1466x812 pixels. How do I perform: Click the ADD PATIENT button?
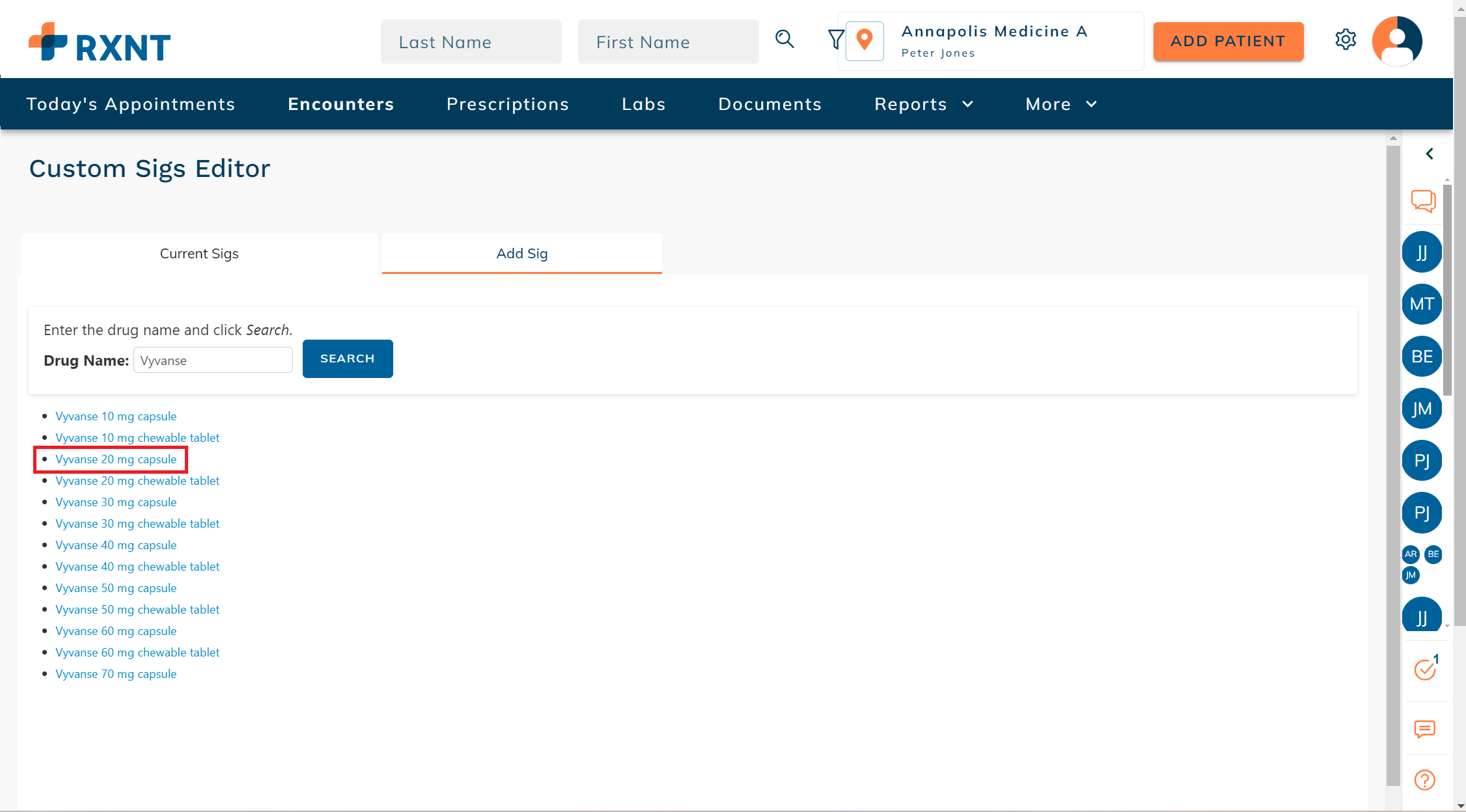(x=1228, y=41)
